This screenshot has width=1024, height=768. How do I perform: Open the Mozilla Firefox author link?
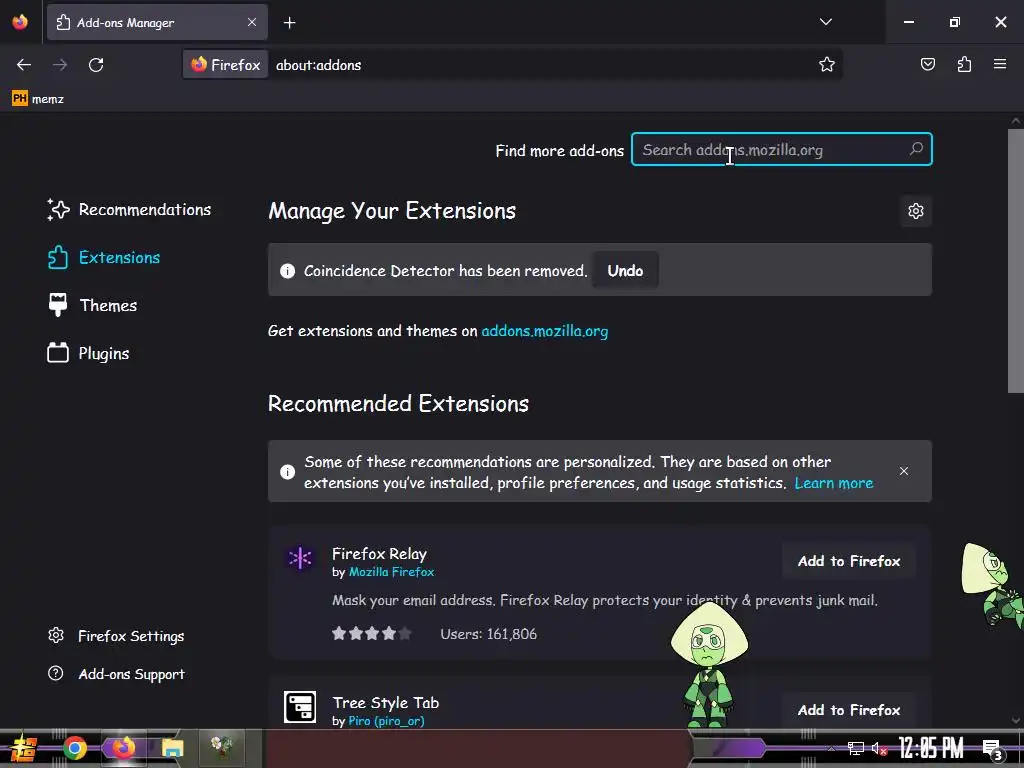point(391,572)
